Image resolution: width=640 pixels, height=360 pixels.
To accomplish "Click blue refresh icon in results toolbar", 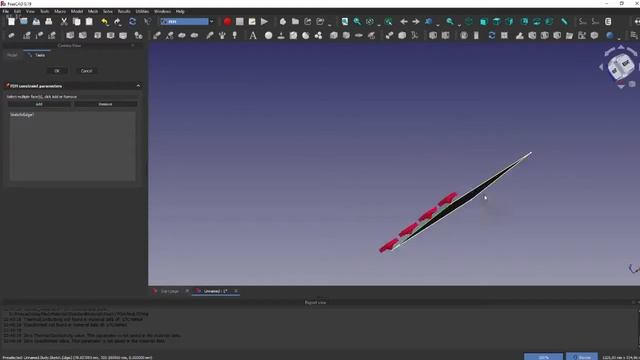I will coord(492,36).
